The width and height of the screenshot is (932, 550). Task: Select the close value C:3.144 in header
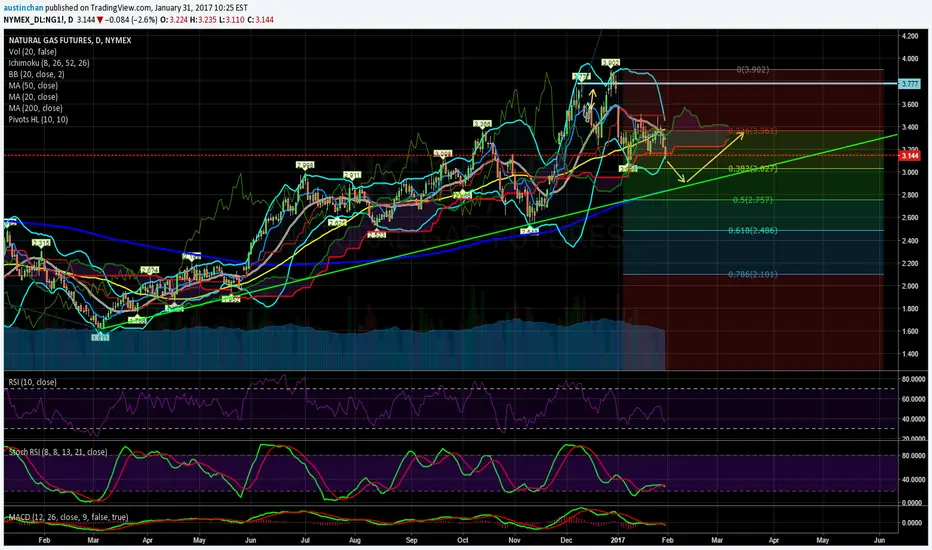[260, 20]
